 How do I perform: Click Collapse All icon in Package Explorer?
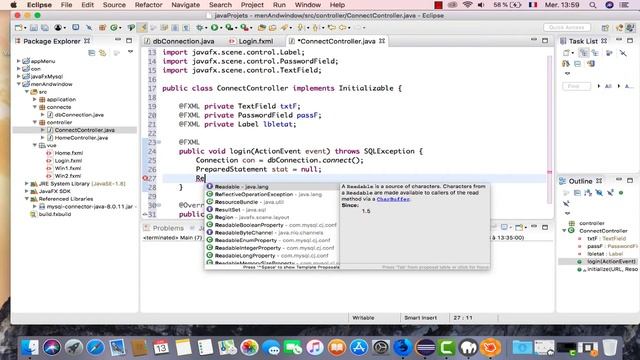91,53
